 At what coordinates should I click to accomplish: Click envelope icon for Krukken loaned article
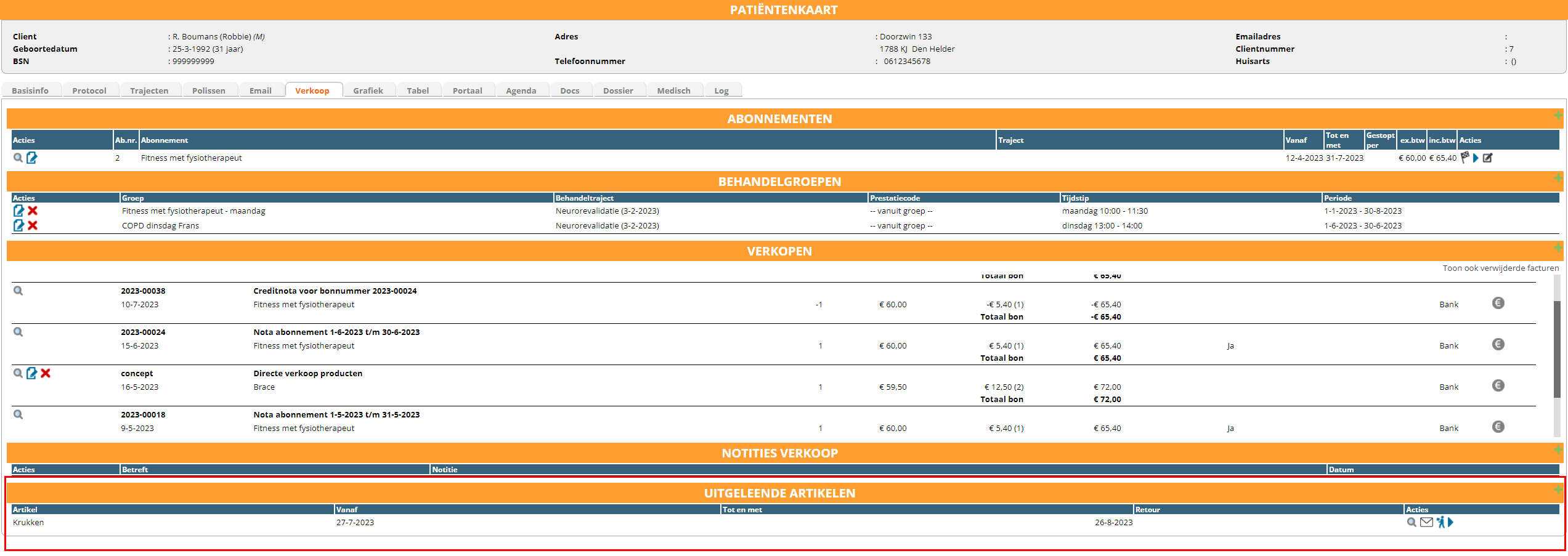coord(1426,522)
